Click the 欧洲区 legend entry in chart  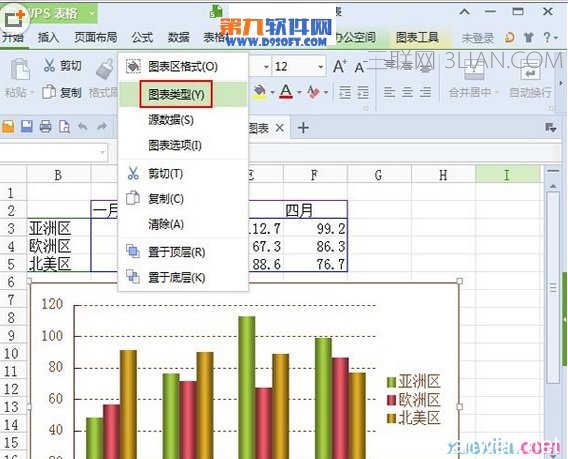point(414,400)
